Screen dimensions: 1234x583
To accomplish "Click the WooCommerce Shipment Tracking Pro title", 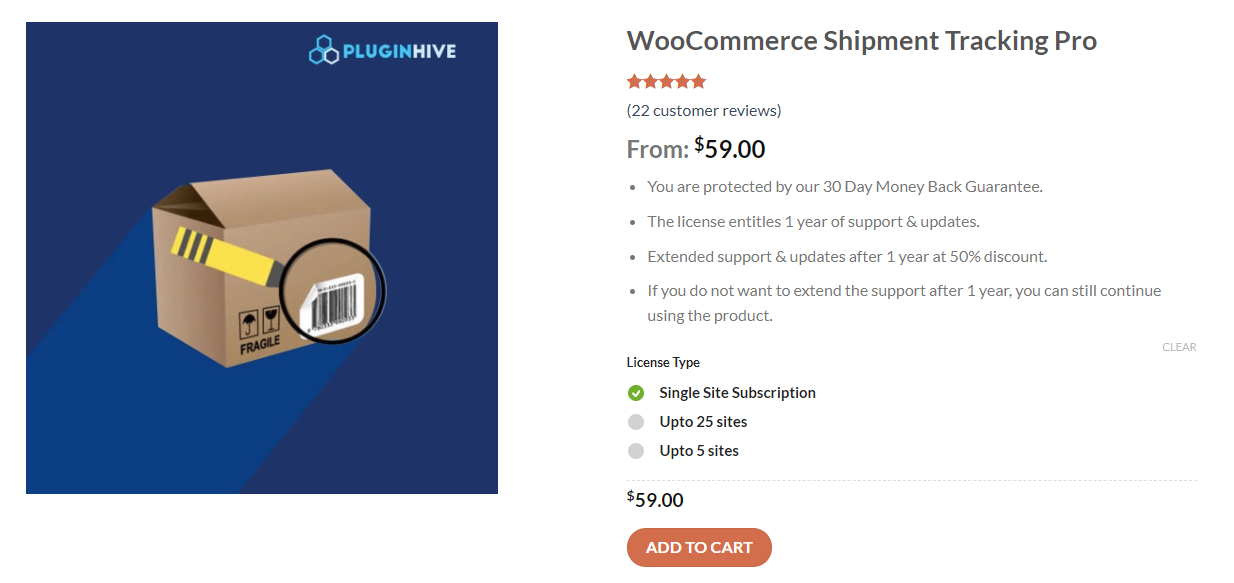I will pos(861,41).
